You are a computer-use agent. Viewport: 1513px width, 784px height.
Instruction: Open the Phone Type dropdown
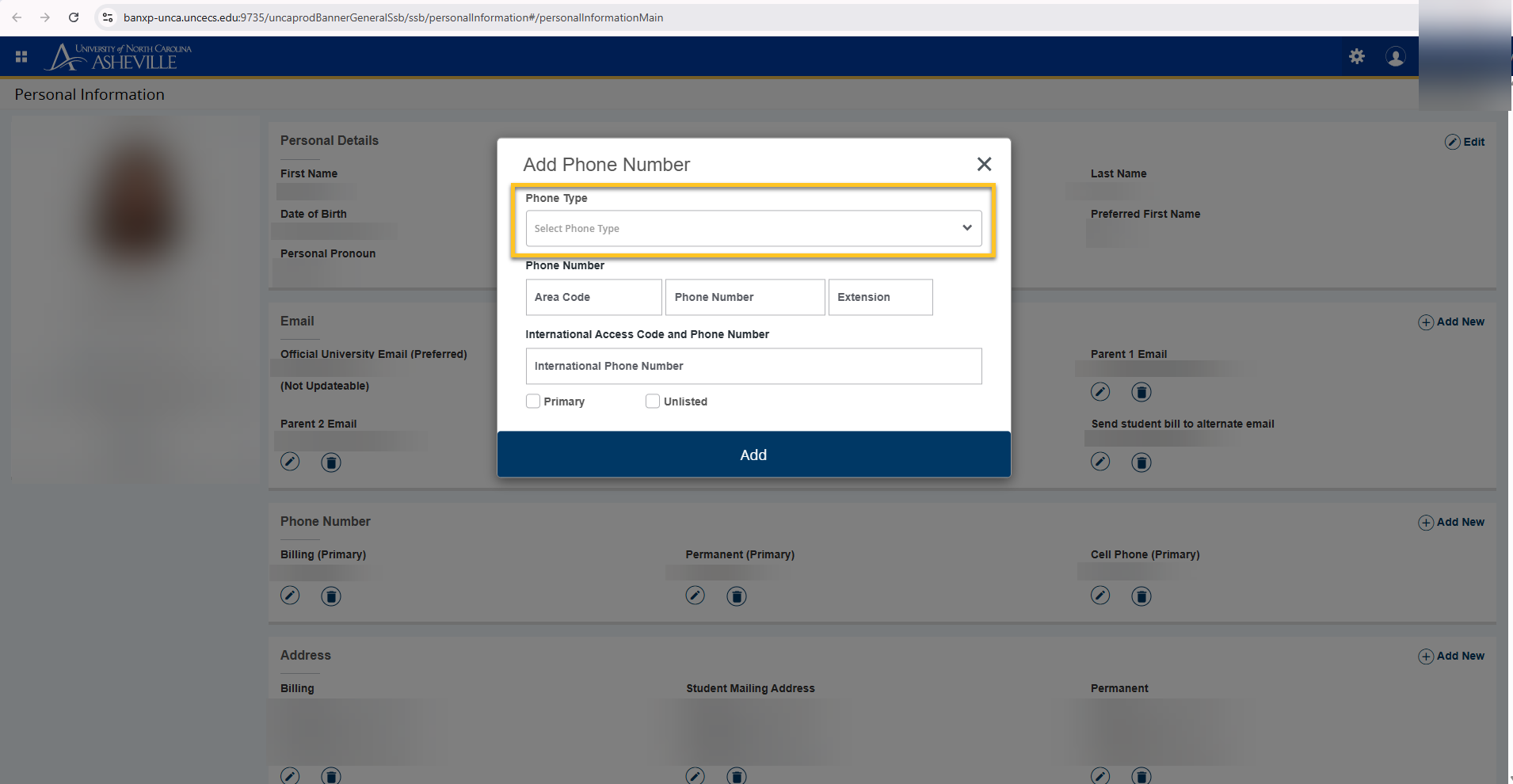[753, 228]
